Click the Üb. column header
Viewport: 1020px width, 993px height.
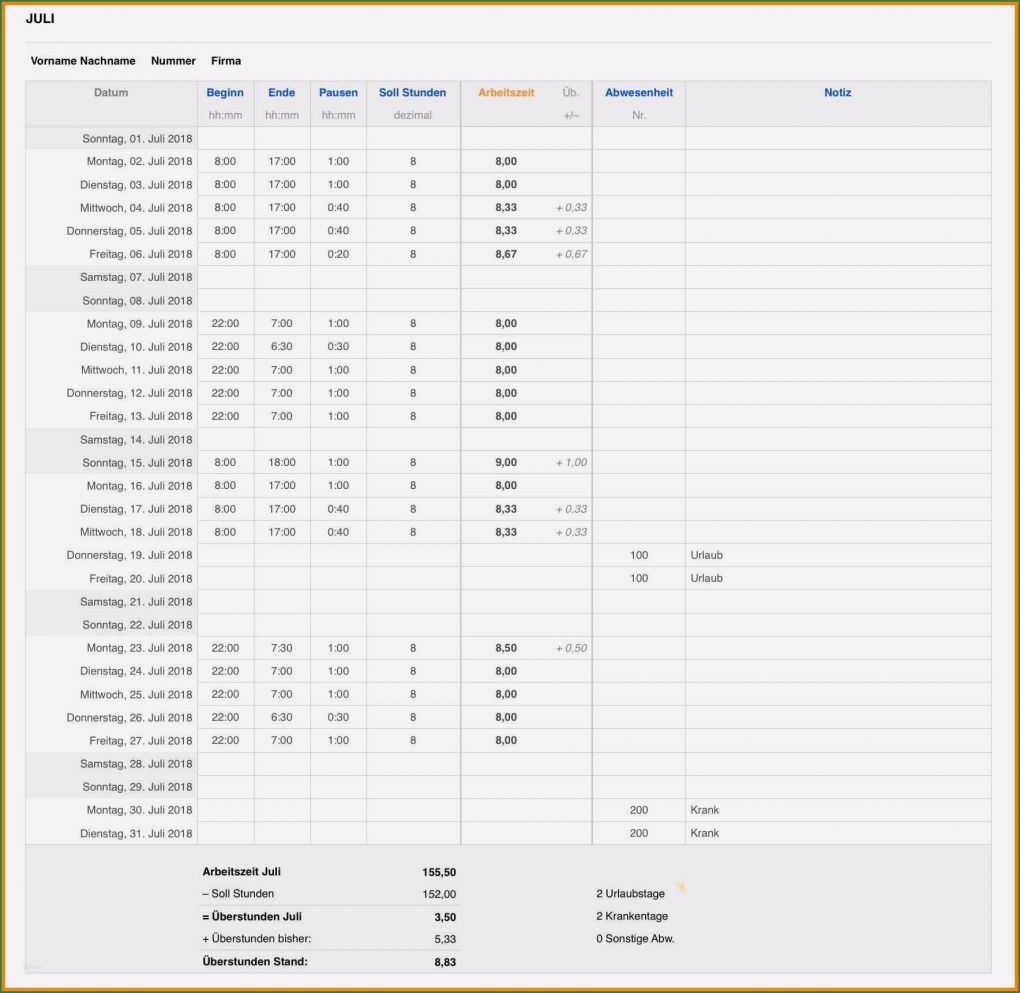tap(570, 92)
